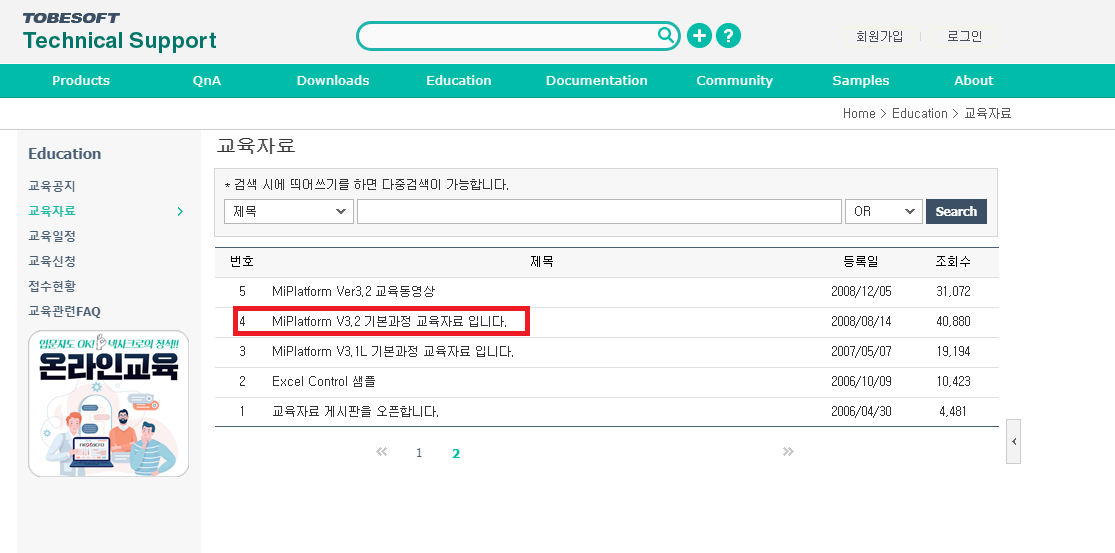
Task: Go to page 1
Action: pyautogui.click(x=419, y=453)
